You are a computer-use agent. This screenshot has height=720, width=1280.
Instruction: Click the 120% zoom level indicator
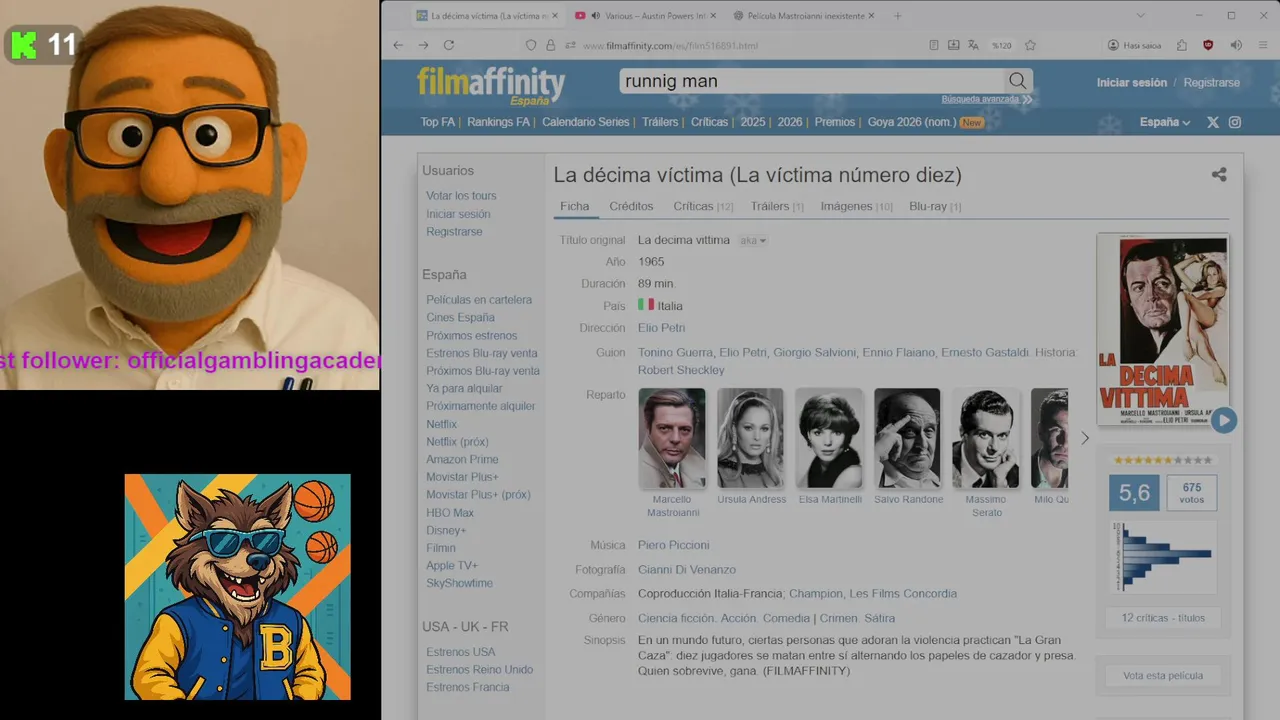point(1001,45)
